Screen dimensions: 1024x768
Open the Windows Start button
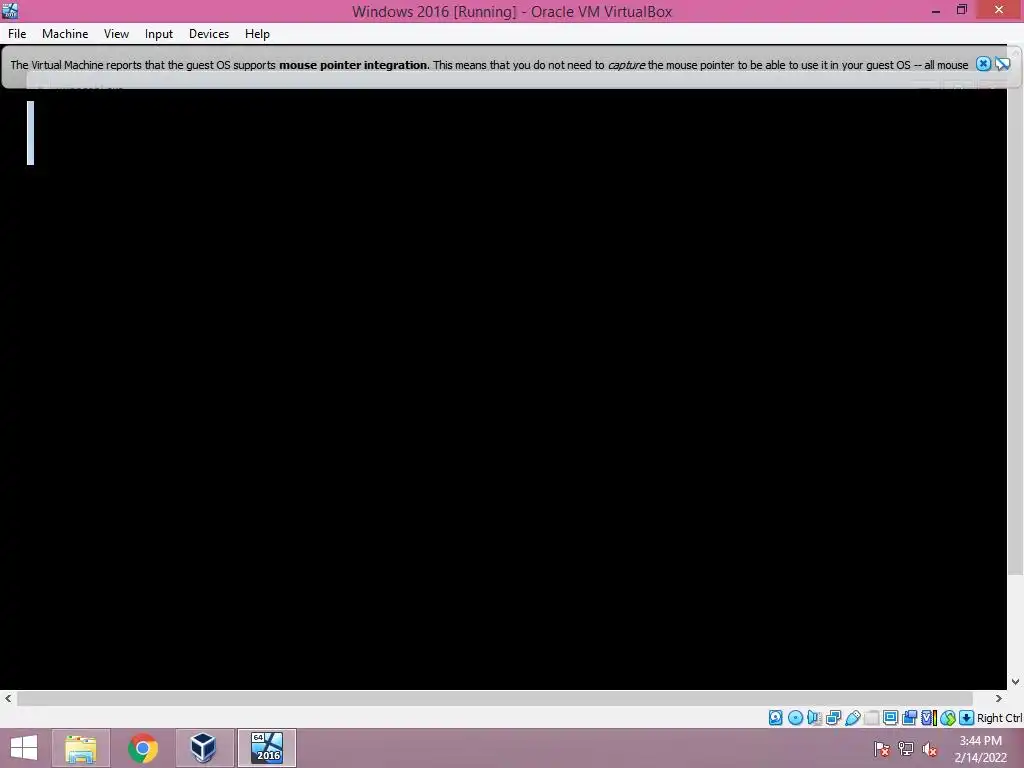tap(24, 748)
